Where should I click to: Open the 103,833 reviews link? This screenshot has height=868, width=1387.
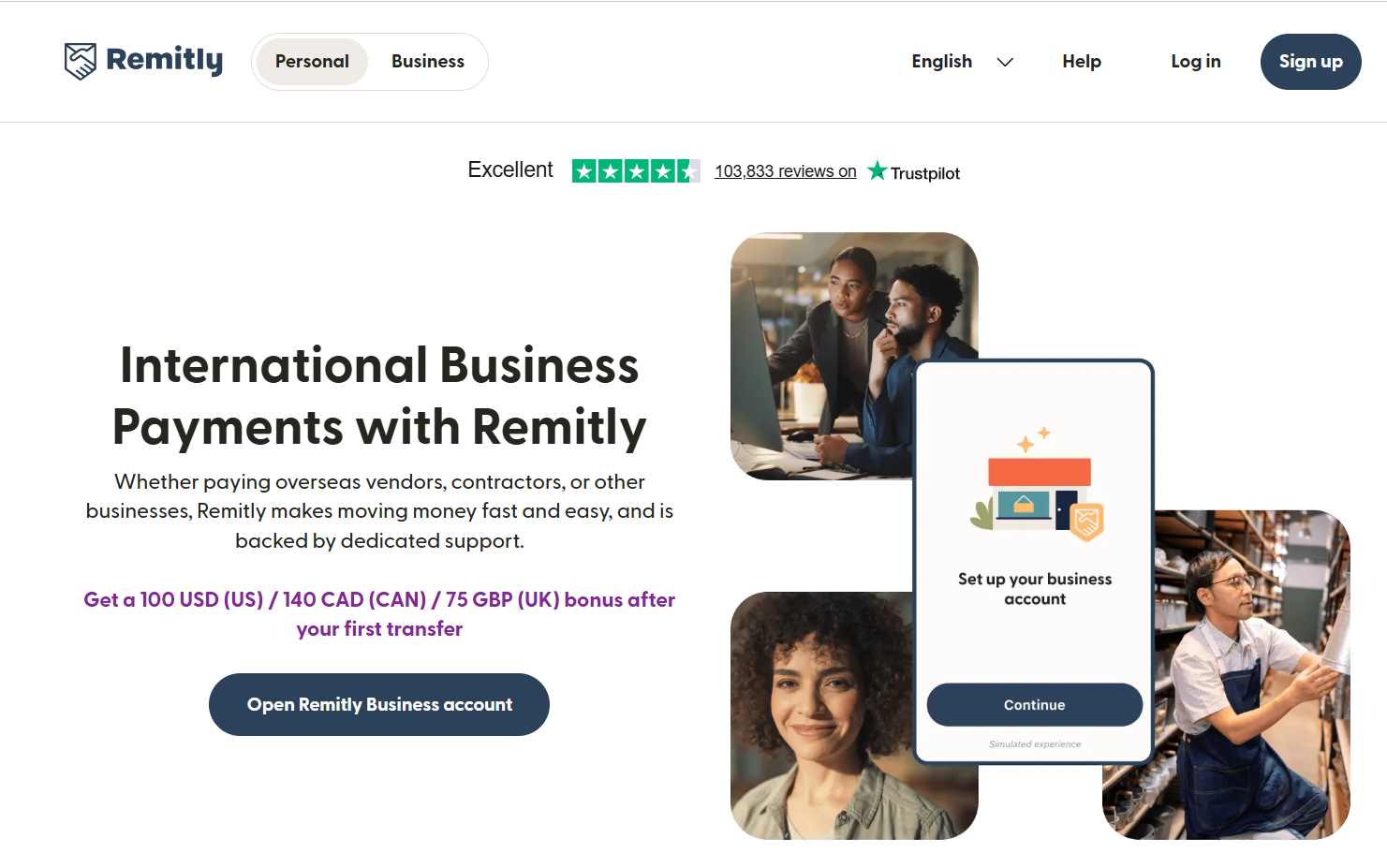click(x=785, y=171)
